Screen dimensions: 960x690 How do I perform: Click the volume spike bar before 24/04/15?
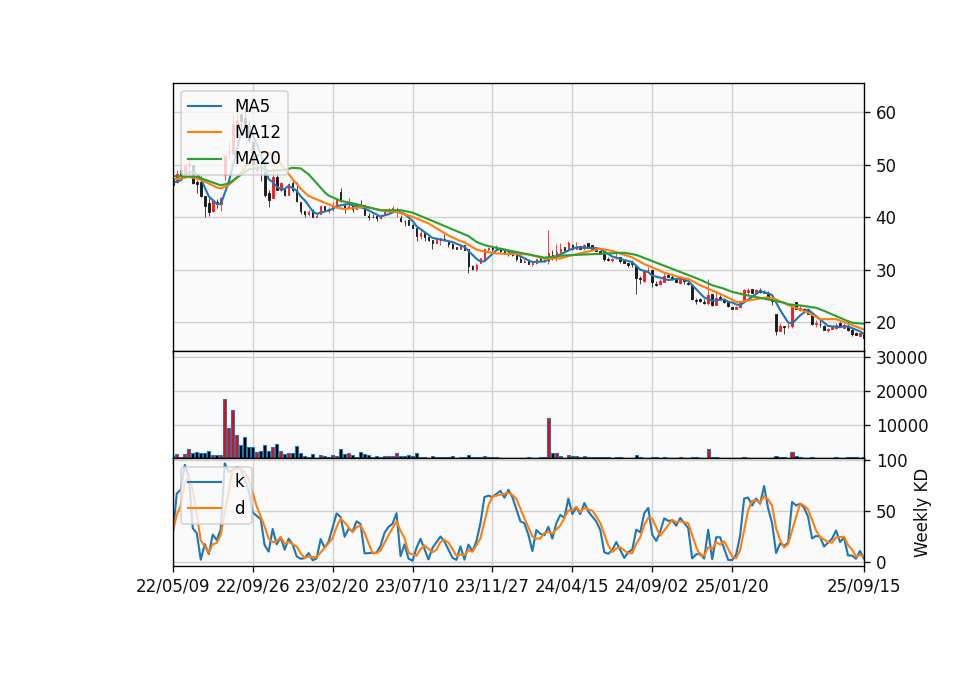pos(549,438)
